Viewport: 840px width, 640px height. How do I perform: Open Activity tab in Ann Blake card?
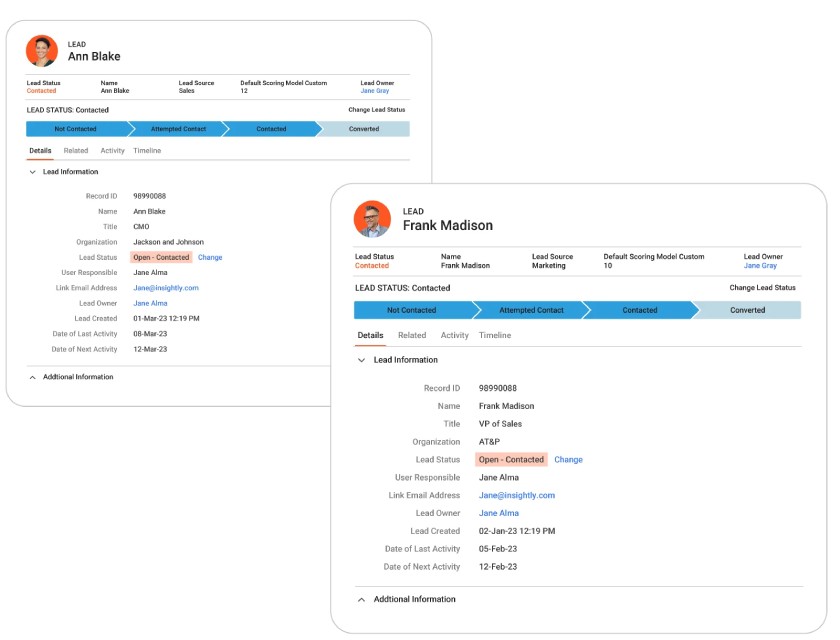112,150
